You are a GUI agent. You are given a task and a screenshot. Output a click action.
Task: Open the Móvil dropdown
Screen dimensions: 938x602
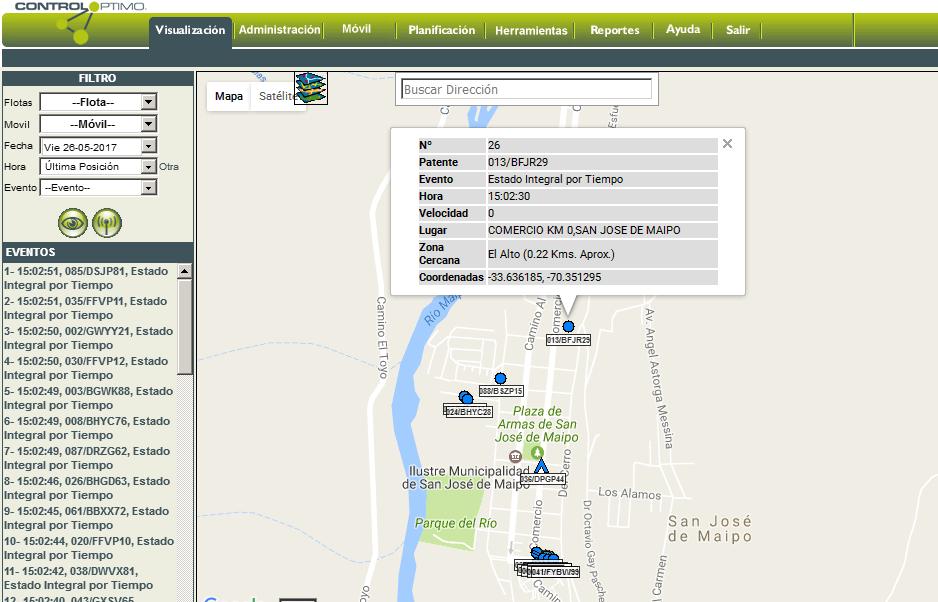coord(98,124)
